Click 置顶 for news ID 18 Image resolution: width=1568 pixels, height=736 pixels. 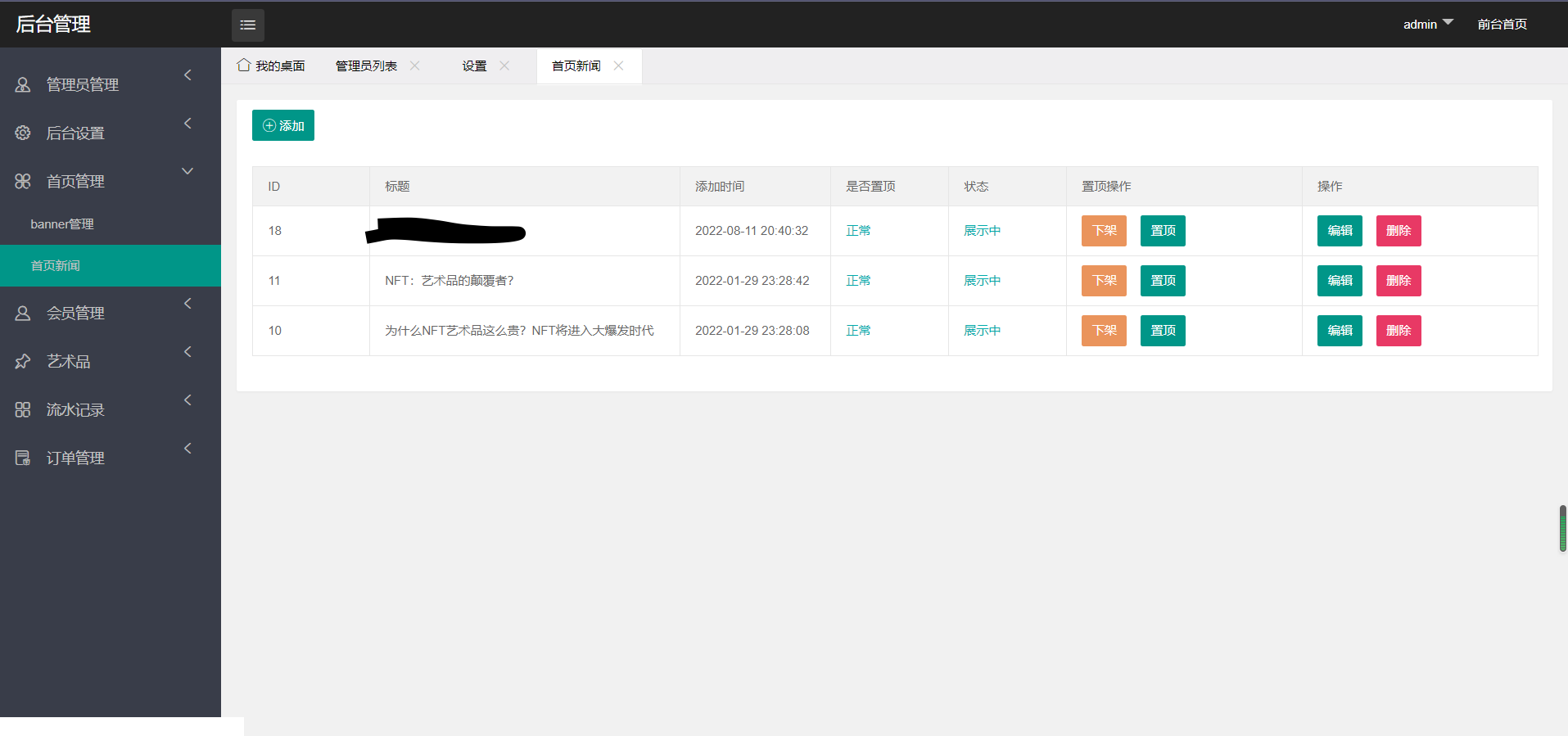pos(1163,231)
